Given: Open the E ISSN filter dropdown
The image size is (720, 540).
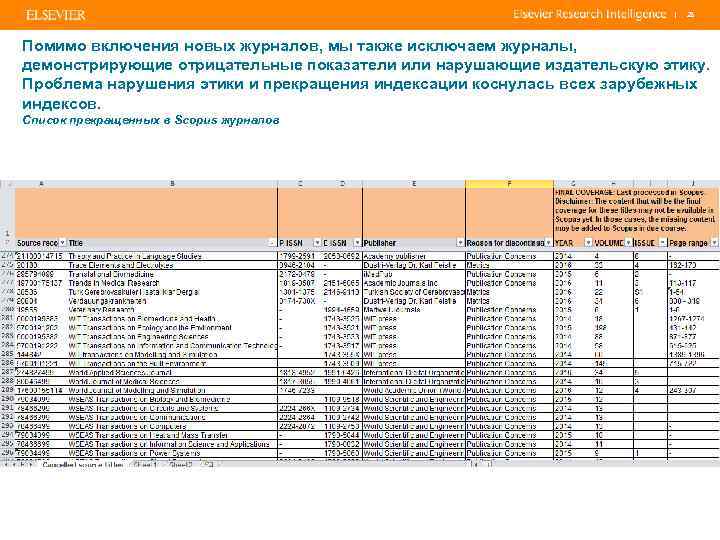Looking at the screenshot, I should point(357,242).
